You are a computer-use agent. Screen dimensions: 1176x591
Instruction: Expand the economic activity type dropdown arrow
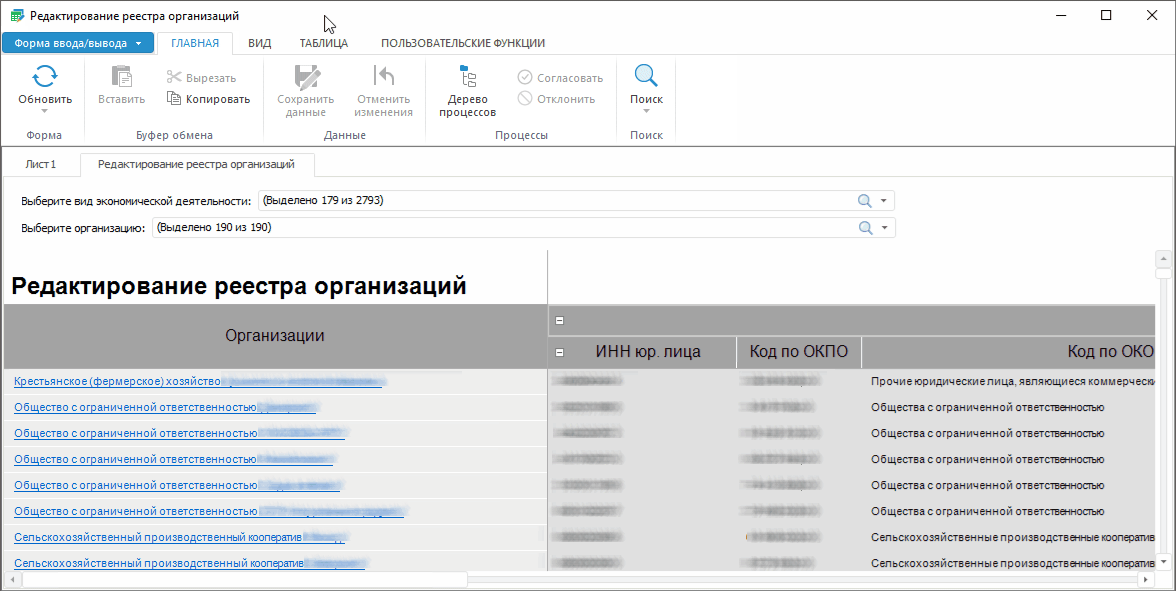(x=884, y=201)
